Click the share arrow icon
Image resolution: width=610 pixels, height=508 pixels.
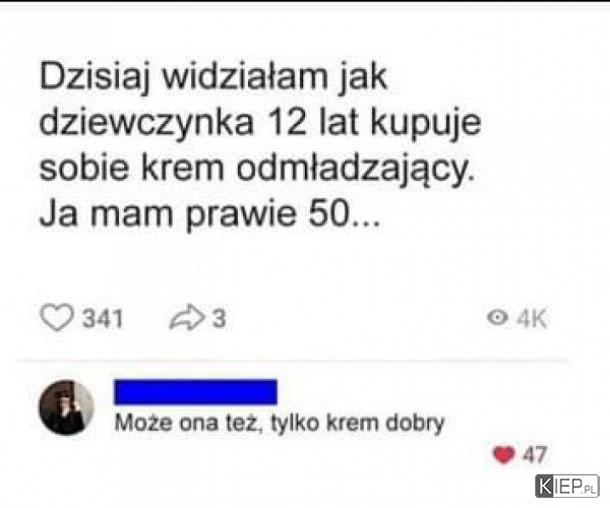pos(187,318)
